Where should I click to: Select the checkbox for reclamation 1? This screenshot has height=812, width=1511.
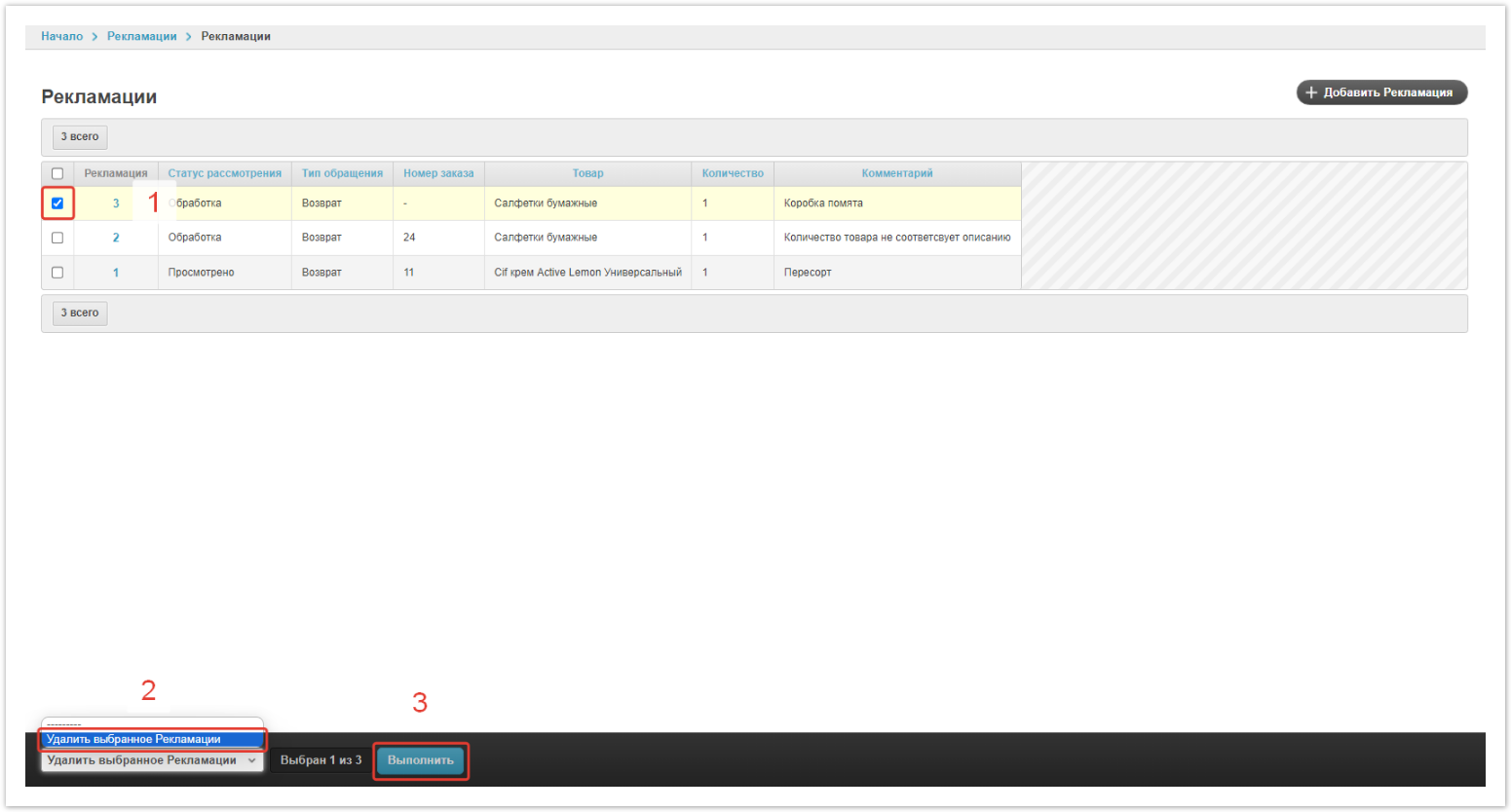(57, 273)
